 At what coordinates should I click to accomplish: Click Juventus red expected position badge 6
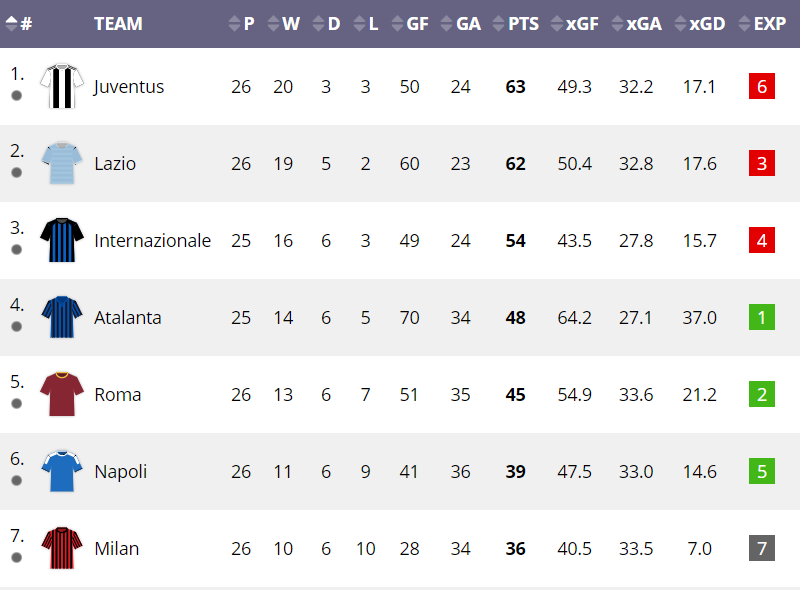[762, 86]
